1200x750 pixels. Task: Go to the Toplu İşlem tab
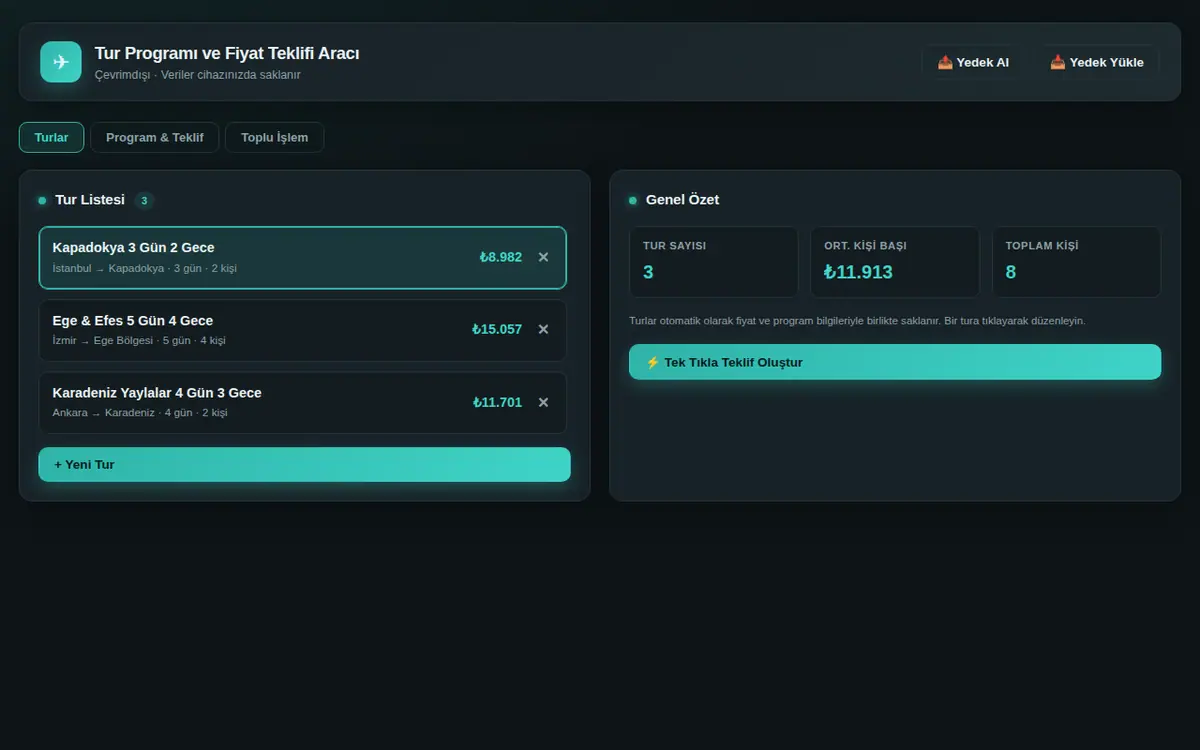[274, 137]
